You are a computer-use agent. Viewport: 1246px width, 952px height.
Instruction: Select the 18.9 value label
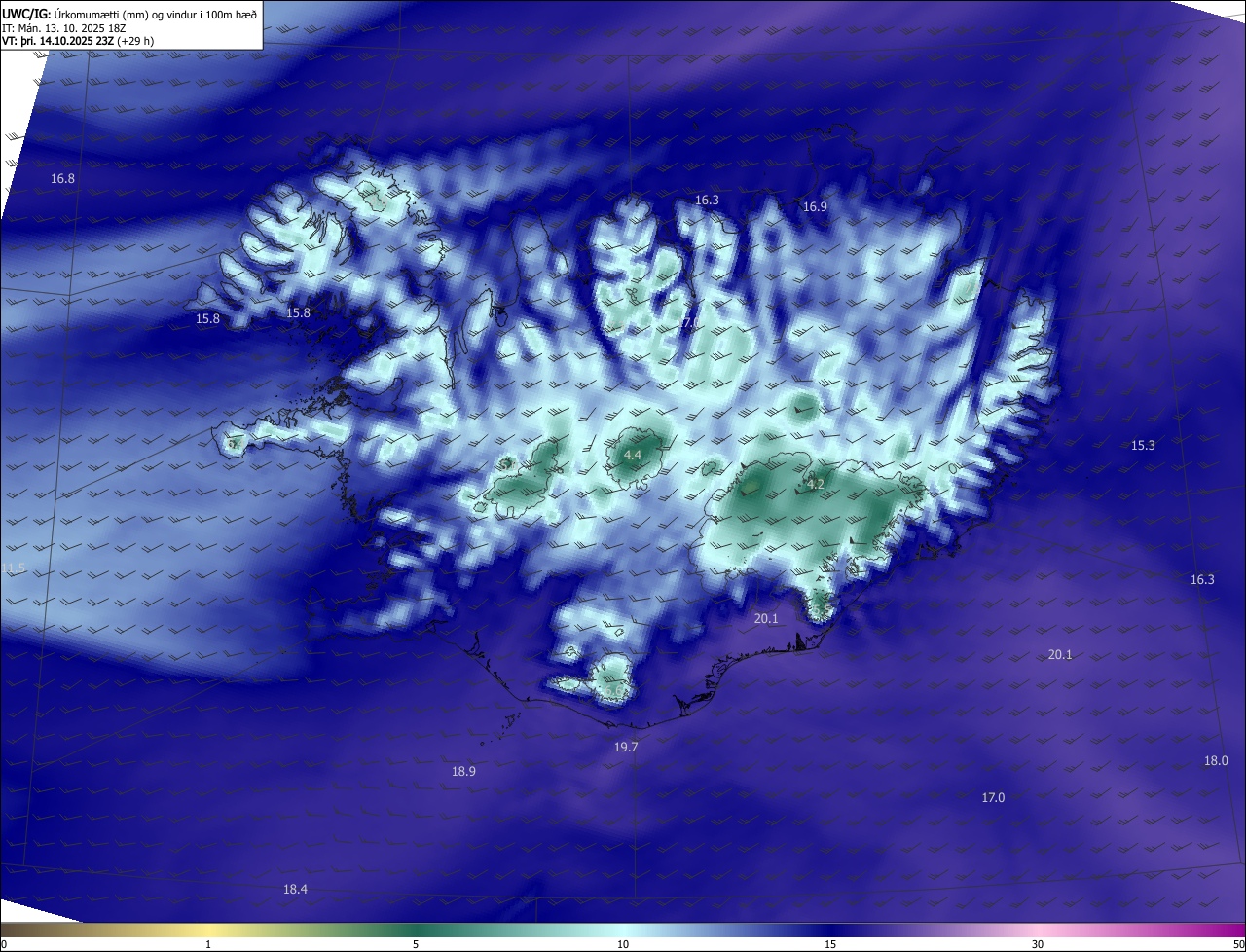[x=463, y=772]
